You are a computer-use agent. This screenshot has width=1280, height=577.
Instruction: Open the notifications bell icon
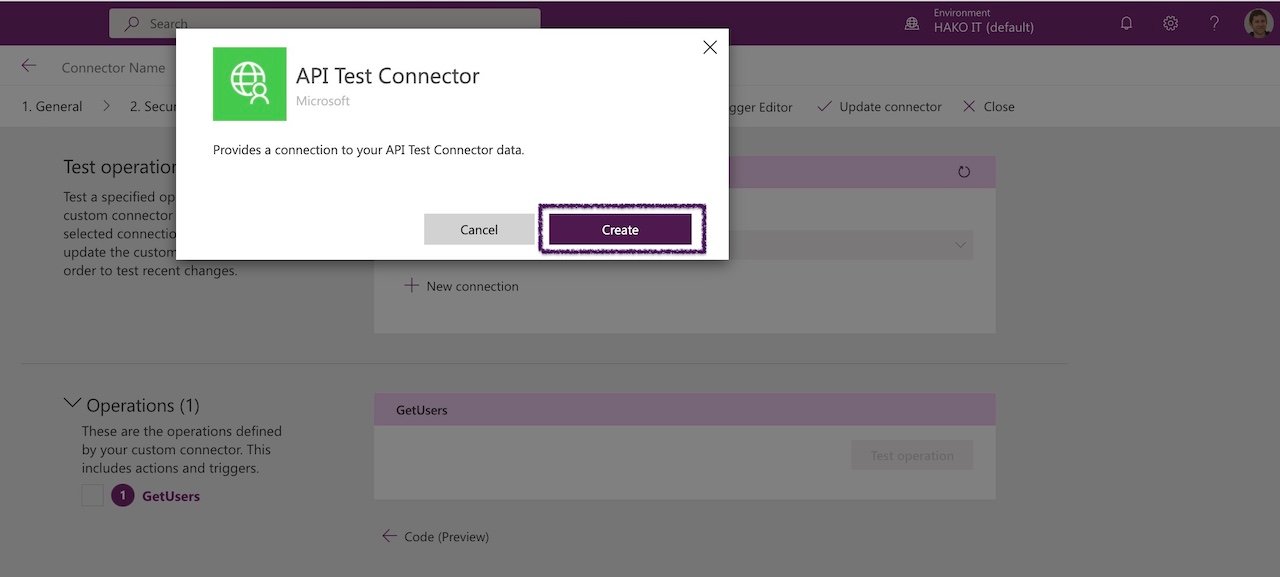coord(1127,23)
